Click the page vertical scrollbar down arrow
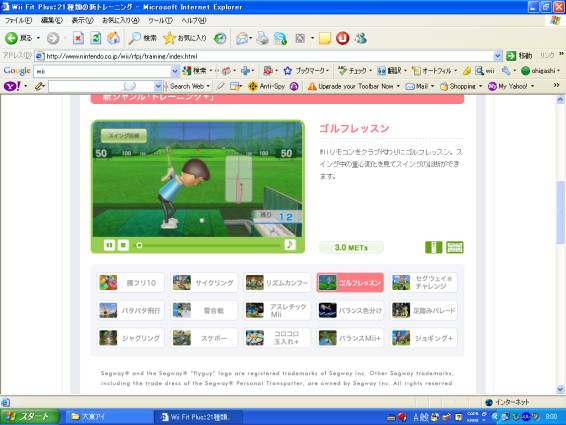 [x=560, y=389]
